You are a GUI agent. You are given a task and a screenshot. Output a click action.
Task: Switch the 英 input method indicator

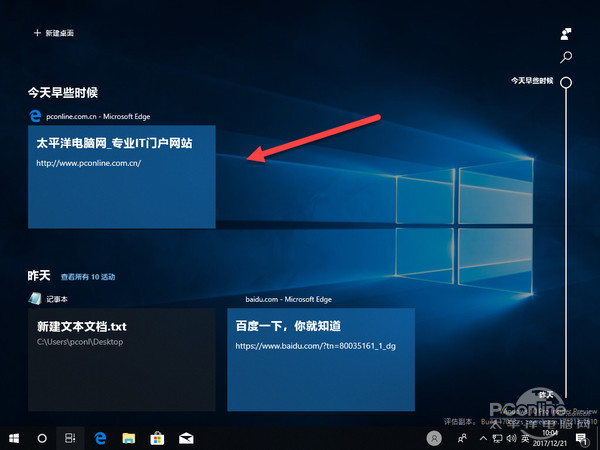click(x=525, y=438)
